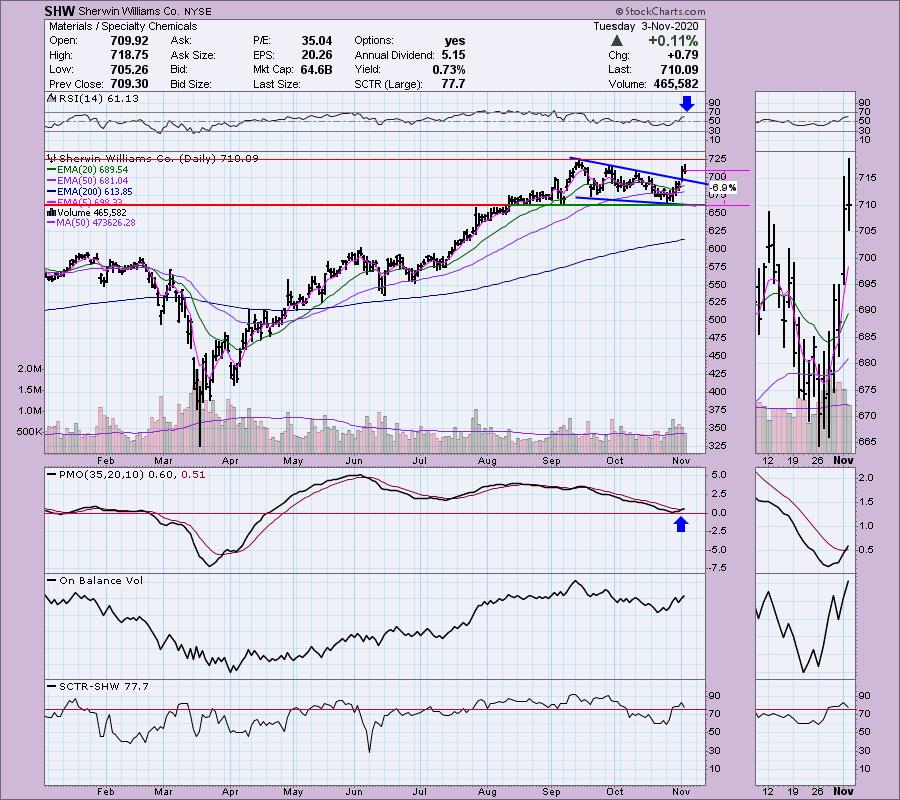
Task: Click the EMA(20) 689.54 legend entry
Action: pos(92,170)
